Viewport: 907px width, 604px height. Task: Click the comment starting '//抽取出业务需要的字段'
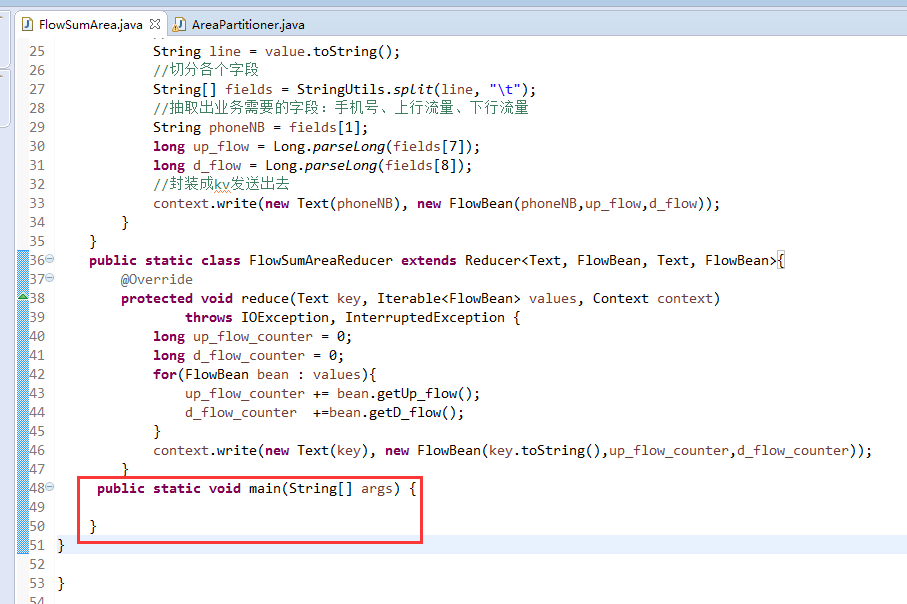(x=341, y=108)
